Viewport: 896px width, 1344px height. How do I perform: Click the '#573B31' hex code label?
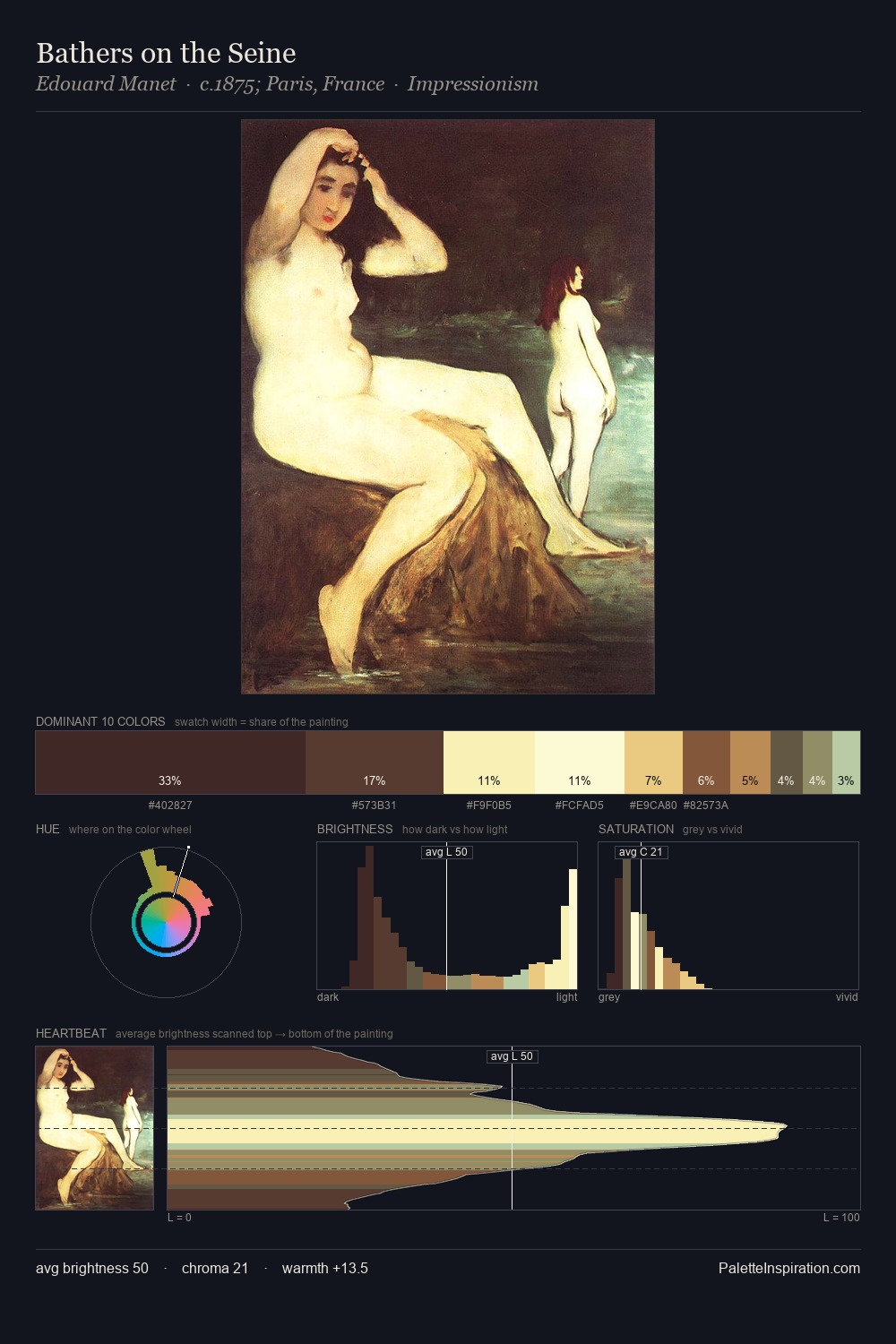[x=375, y=805]
